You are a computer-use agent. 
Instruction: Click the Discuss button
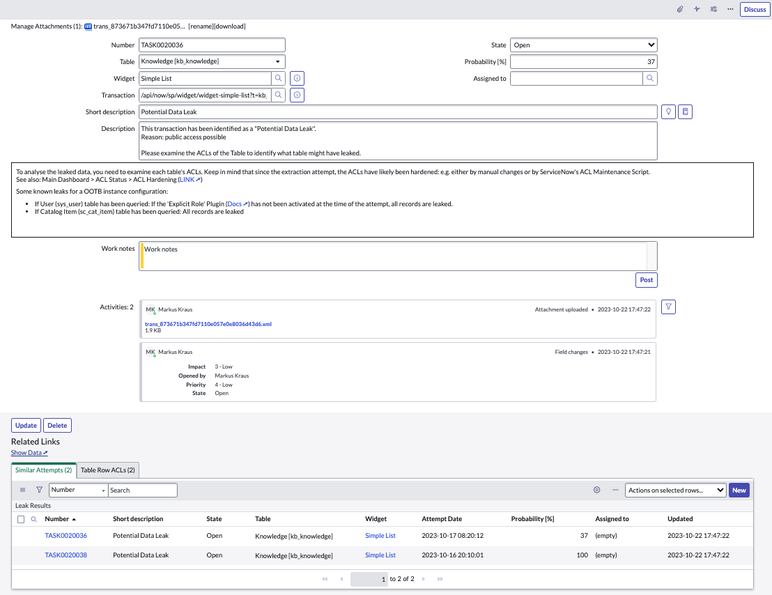[755, 9]
